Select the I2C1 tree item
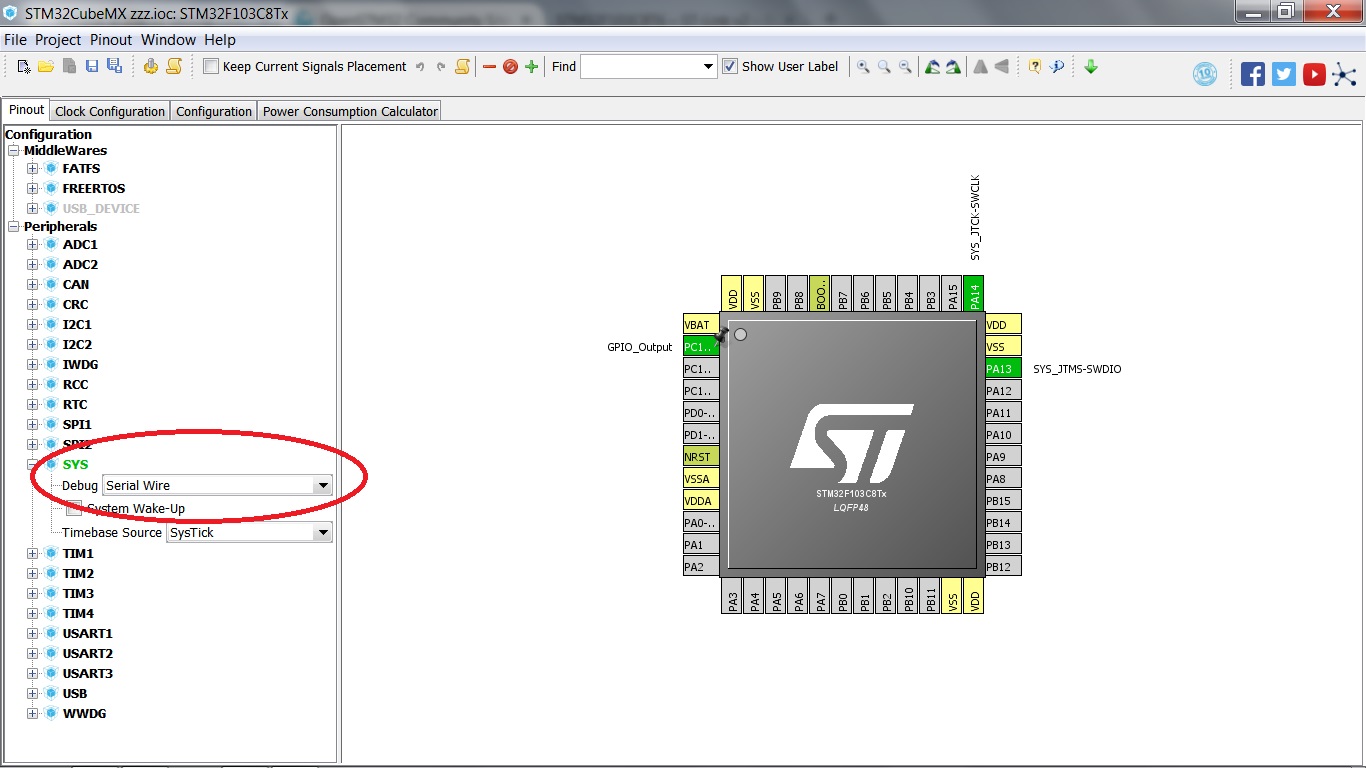This screenshot has height=768, width=1366. point(77,324)
